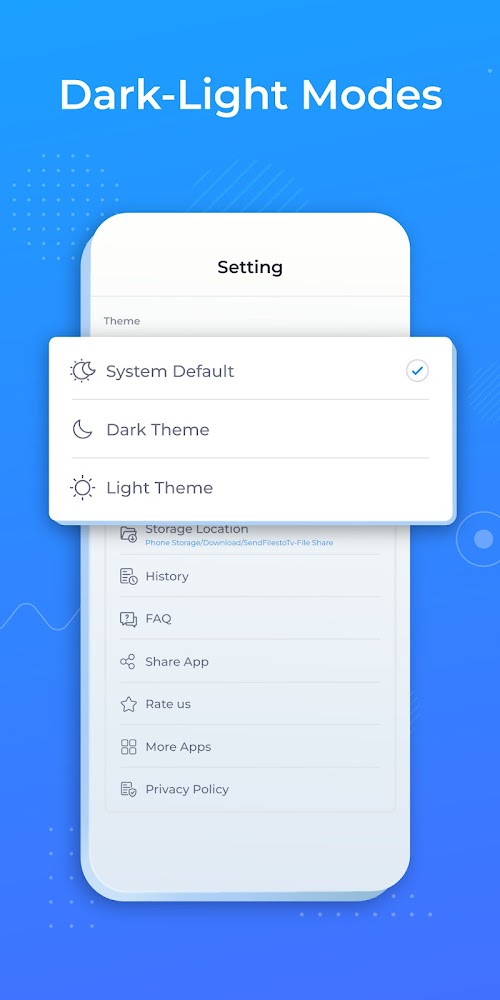The height and width of the screenshot is (1000, 500).
Task: Open the FAQ entry
Action: coord(249,619)
